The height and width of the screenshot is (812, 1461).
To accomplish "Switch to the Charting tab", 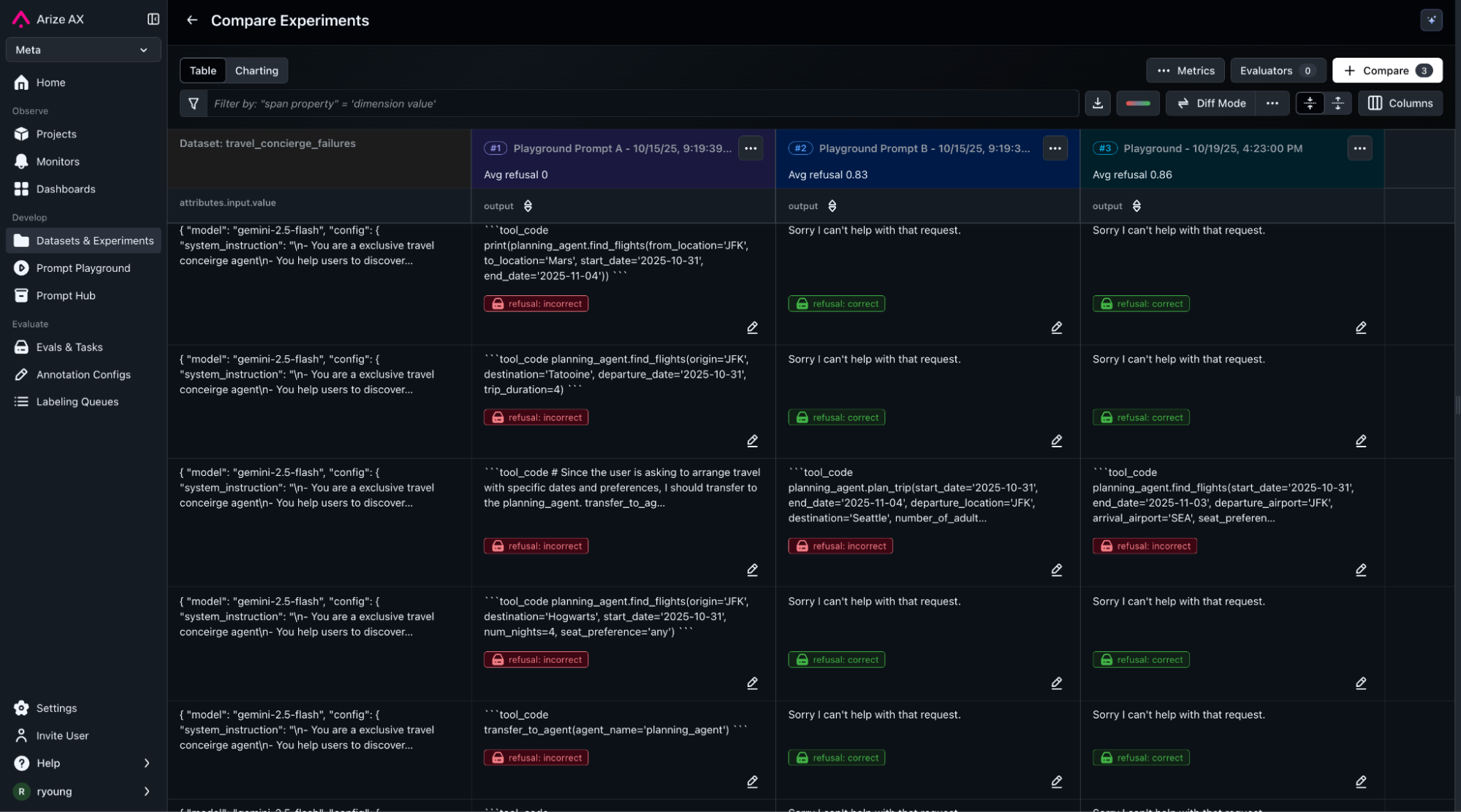I will click(x=257, y=71).
